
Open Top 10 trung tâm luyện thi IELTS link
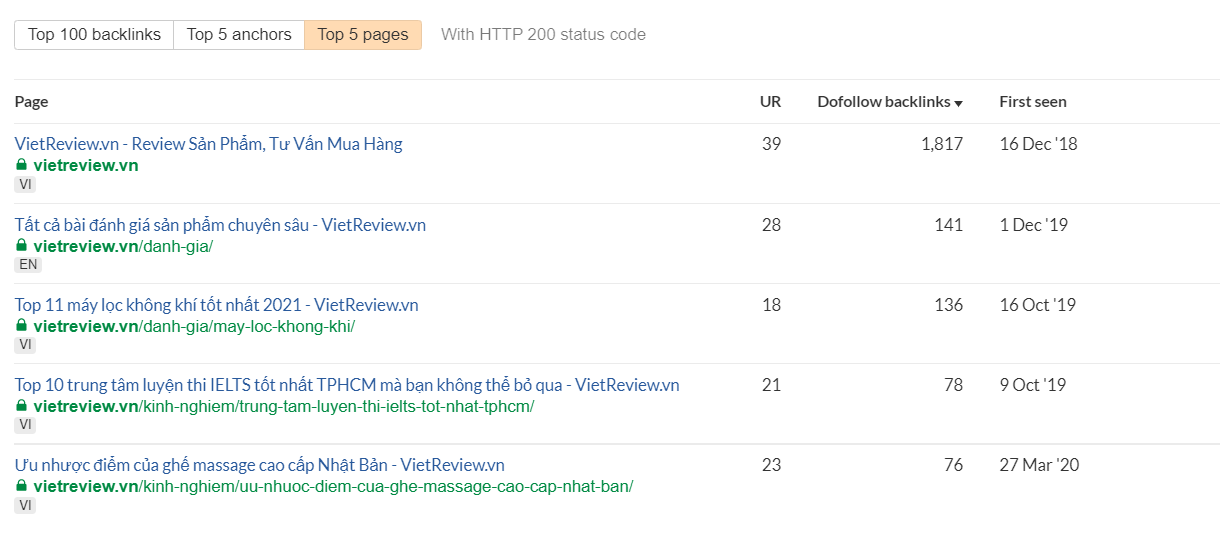pos(347,385)
